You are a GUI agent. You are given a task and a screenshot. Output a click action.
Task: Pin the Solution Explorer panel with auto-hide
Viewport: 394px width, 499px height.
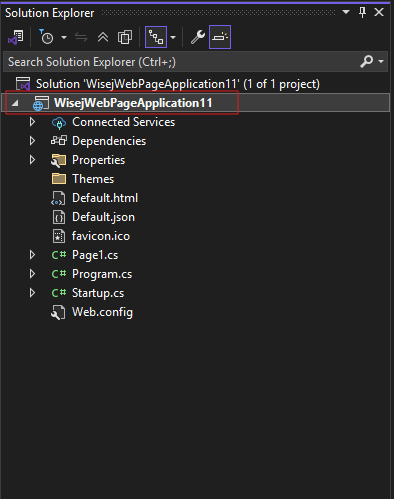click(x=363, y=12)
